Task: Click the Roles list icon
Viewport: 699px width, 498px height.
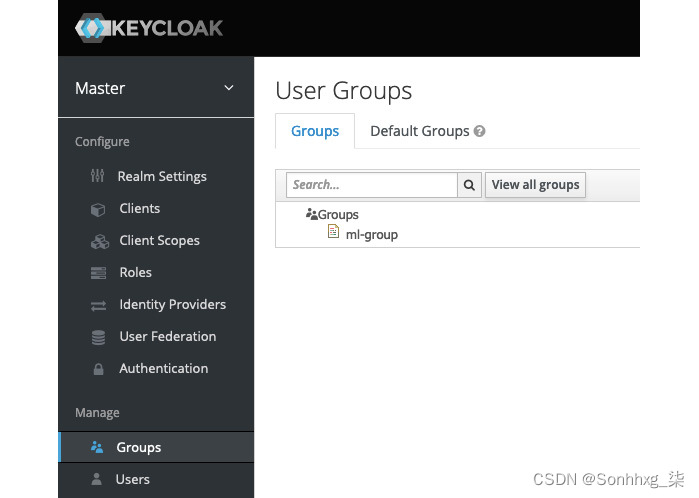Action: [x=99, y=273]
